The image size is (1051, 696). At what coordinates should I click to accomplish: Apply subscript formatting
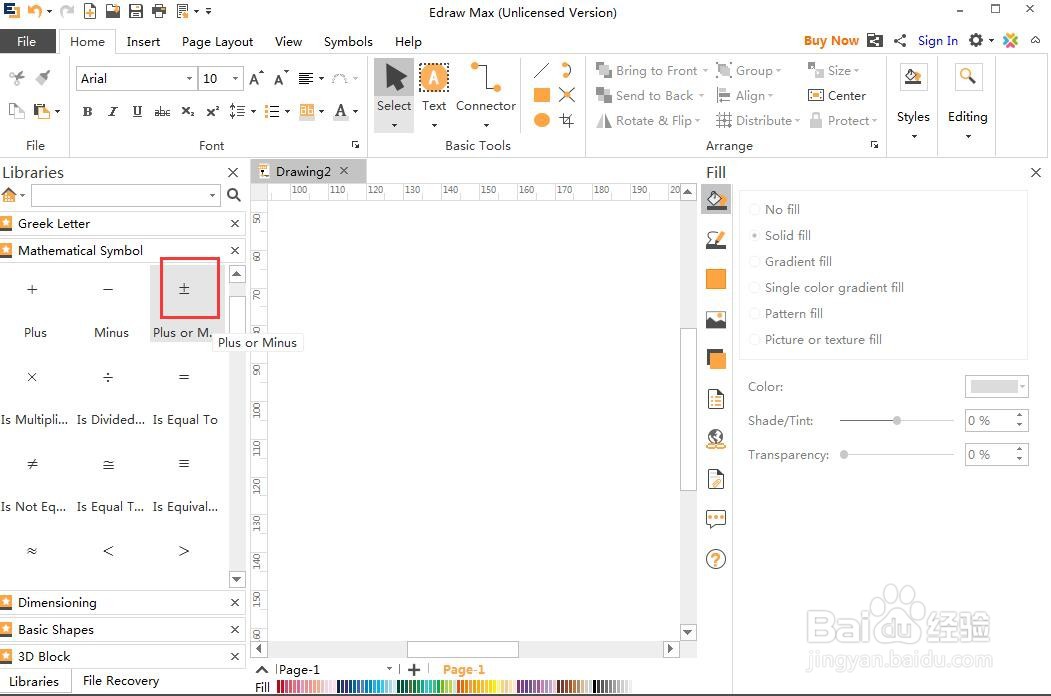pyautogui.click(x=188, y=111)
